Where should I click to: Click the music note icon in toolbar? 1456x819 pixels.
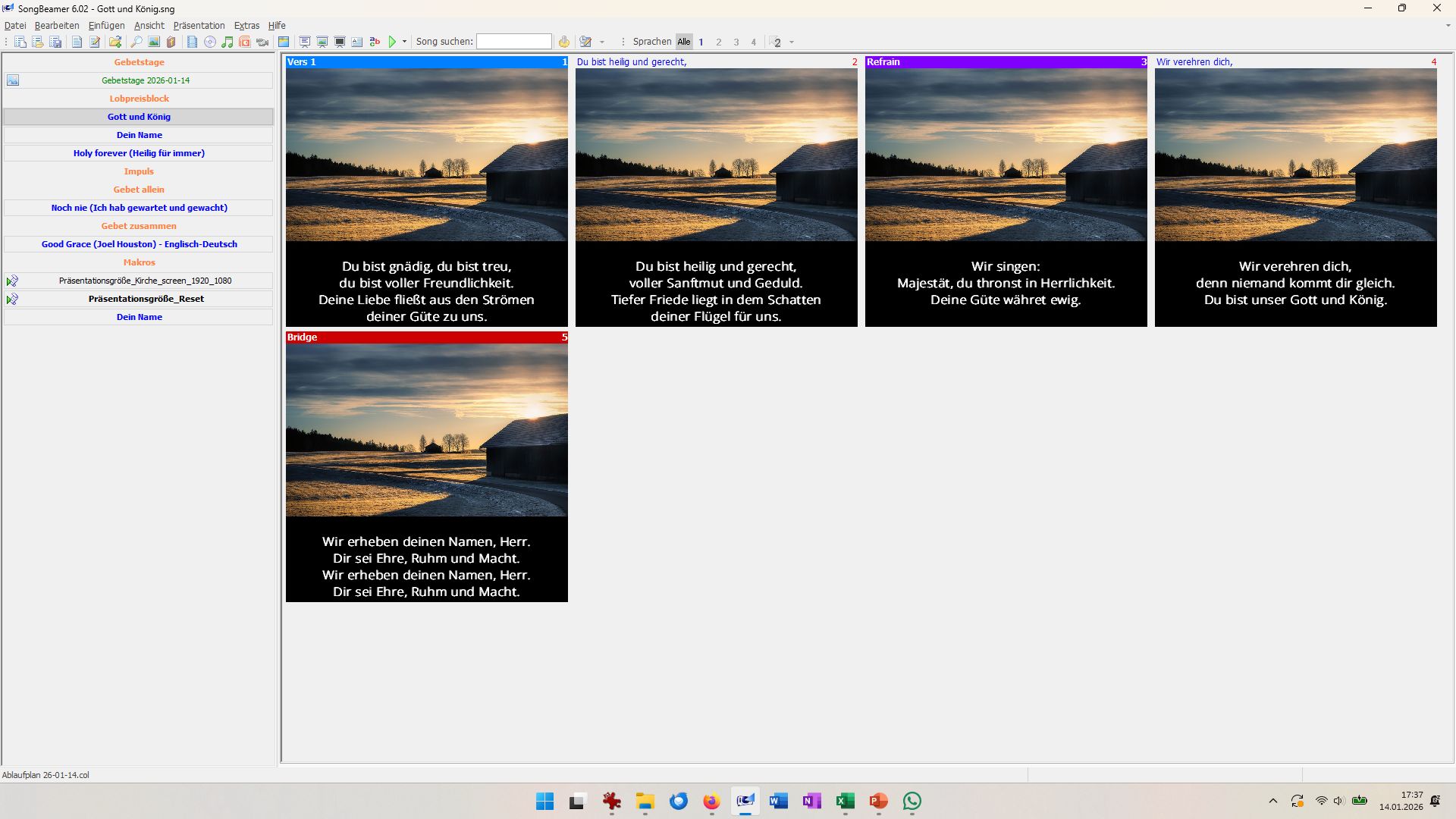click(x=227, y=42)
